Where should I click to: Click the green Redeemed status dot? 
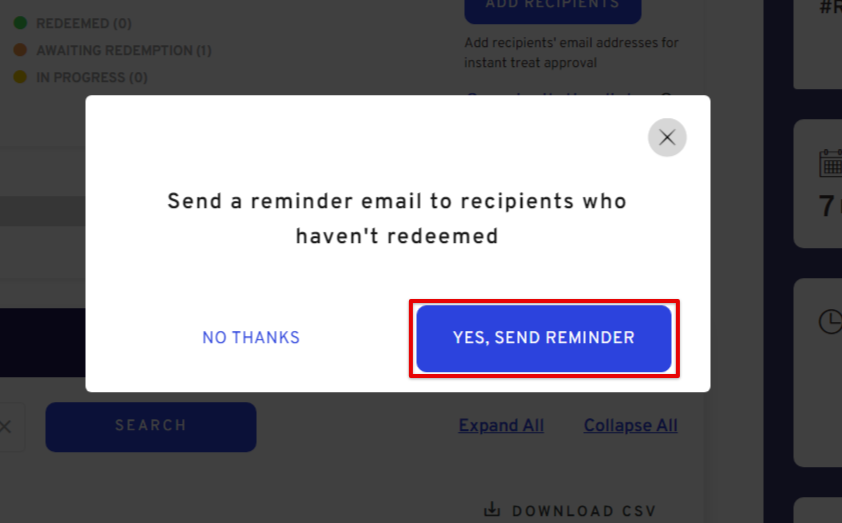click(20, 23)
